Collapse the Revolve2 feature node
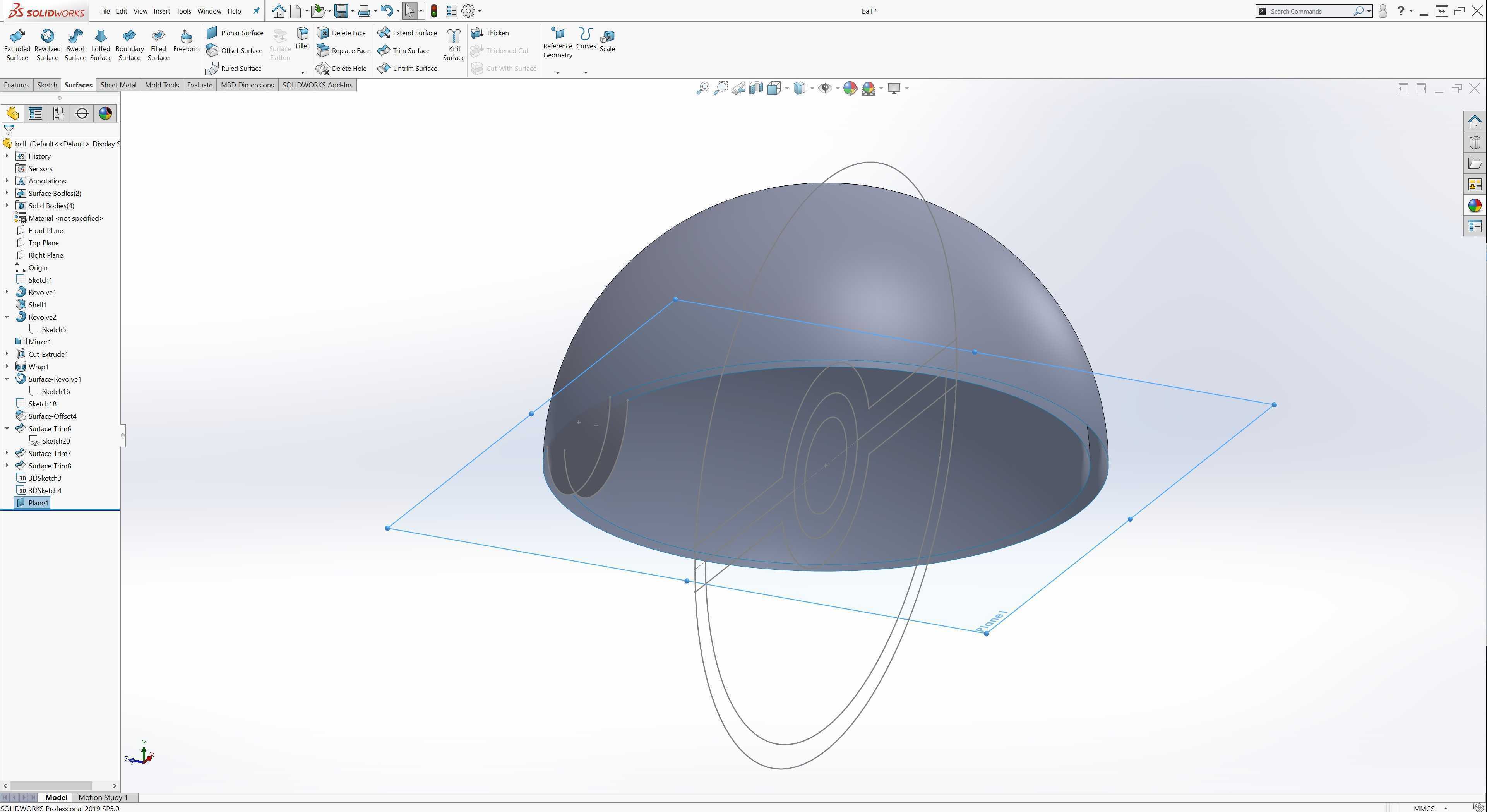This screenshot has height=812, width=1487. 7,317
